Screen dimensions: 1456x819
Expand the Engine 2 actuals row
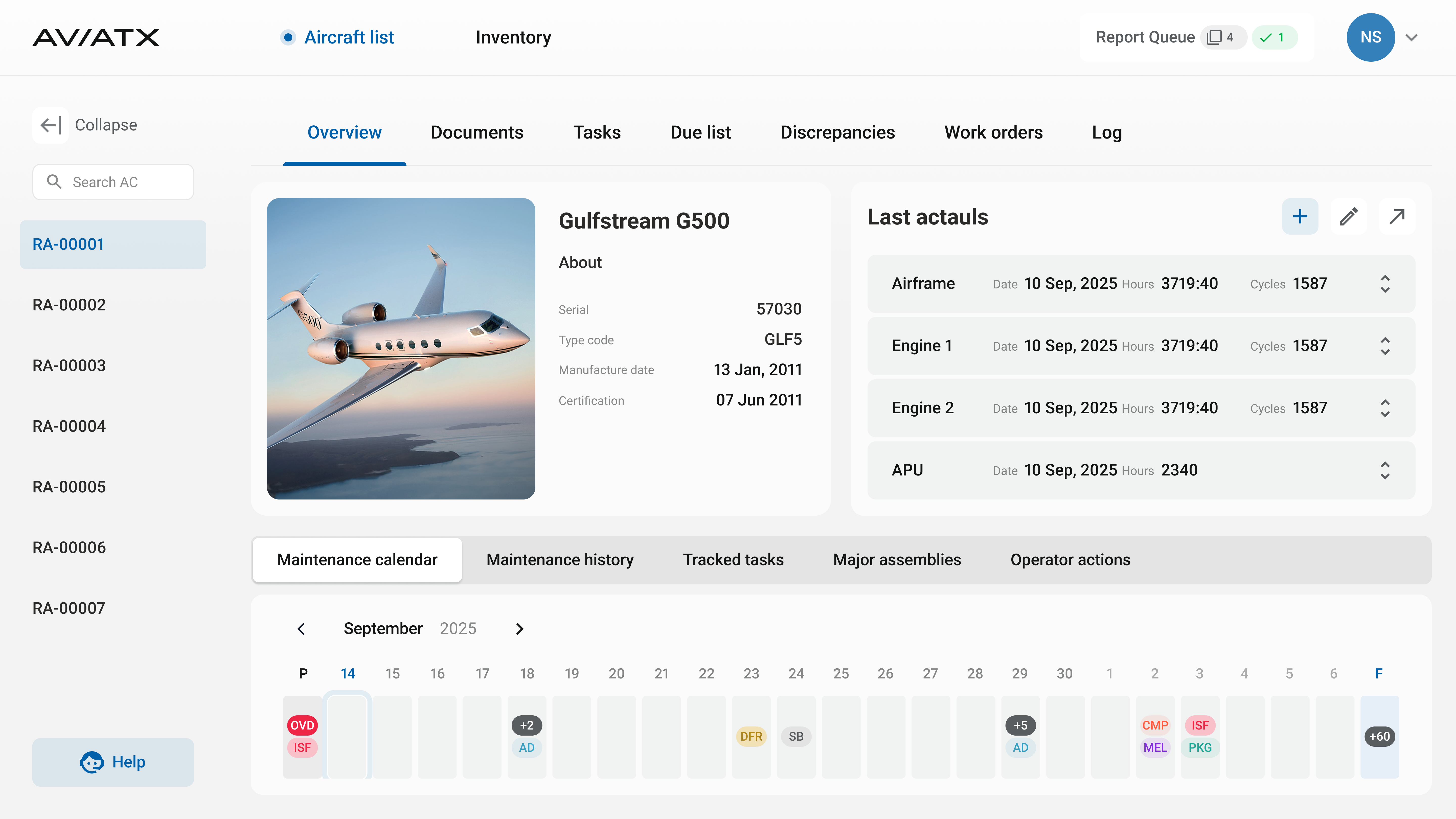coord(1384,408)
